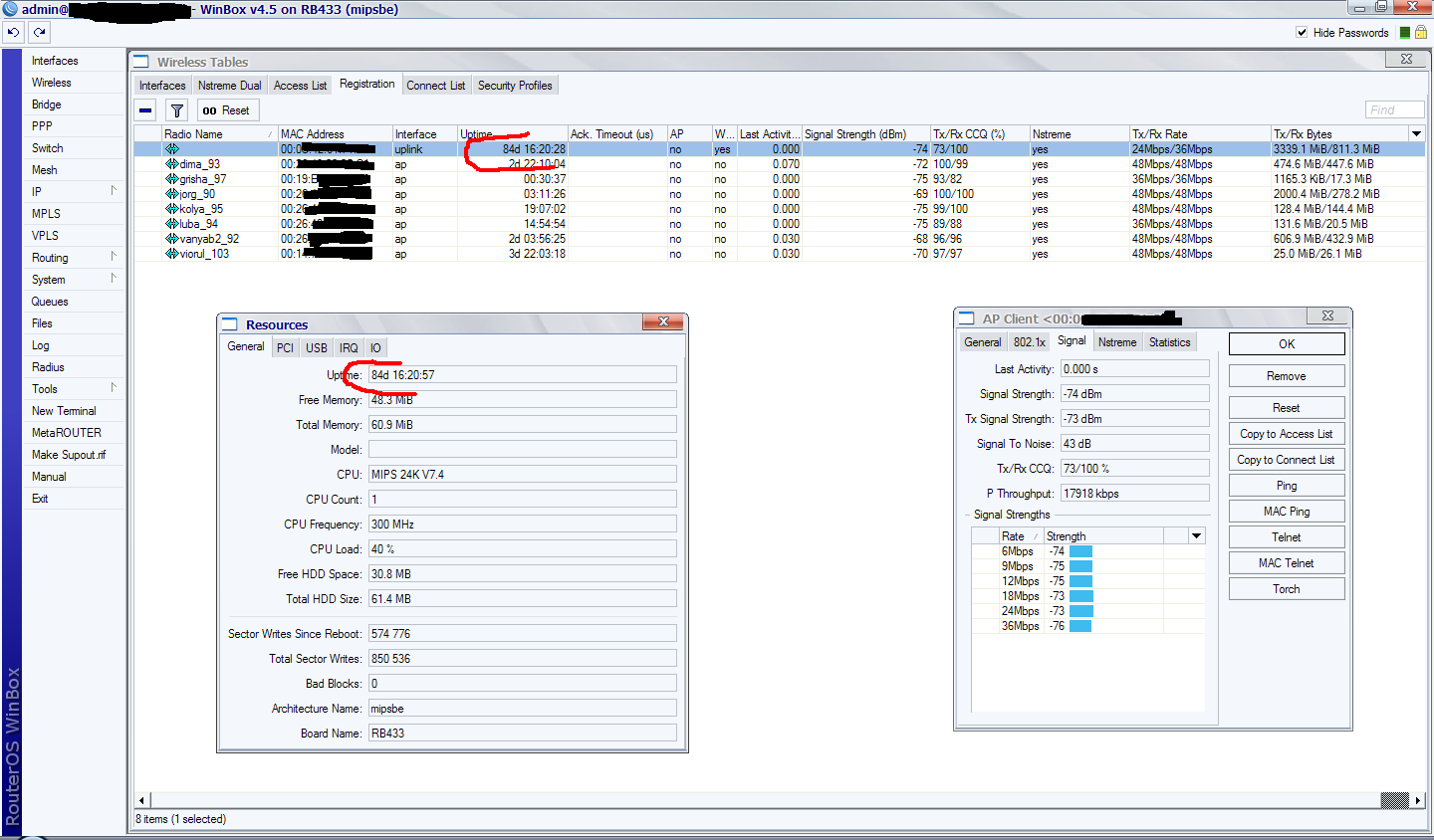The height and width of the screenshot is (840, 1434).
Task: Click the blue minus remove button
Action: coord(145,110)
